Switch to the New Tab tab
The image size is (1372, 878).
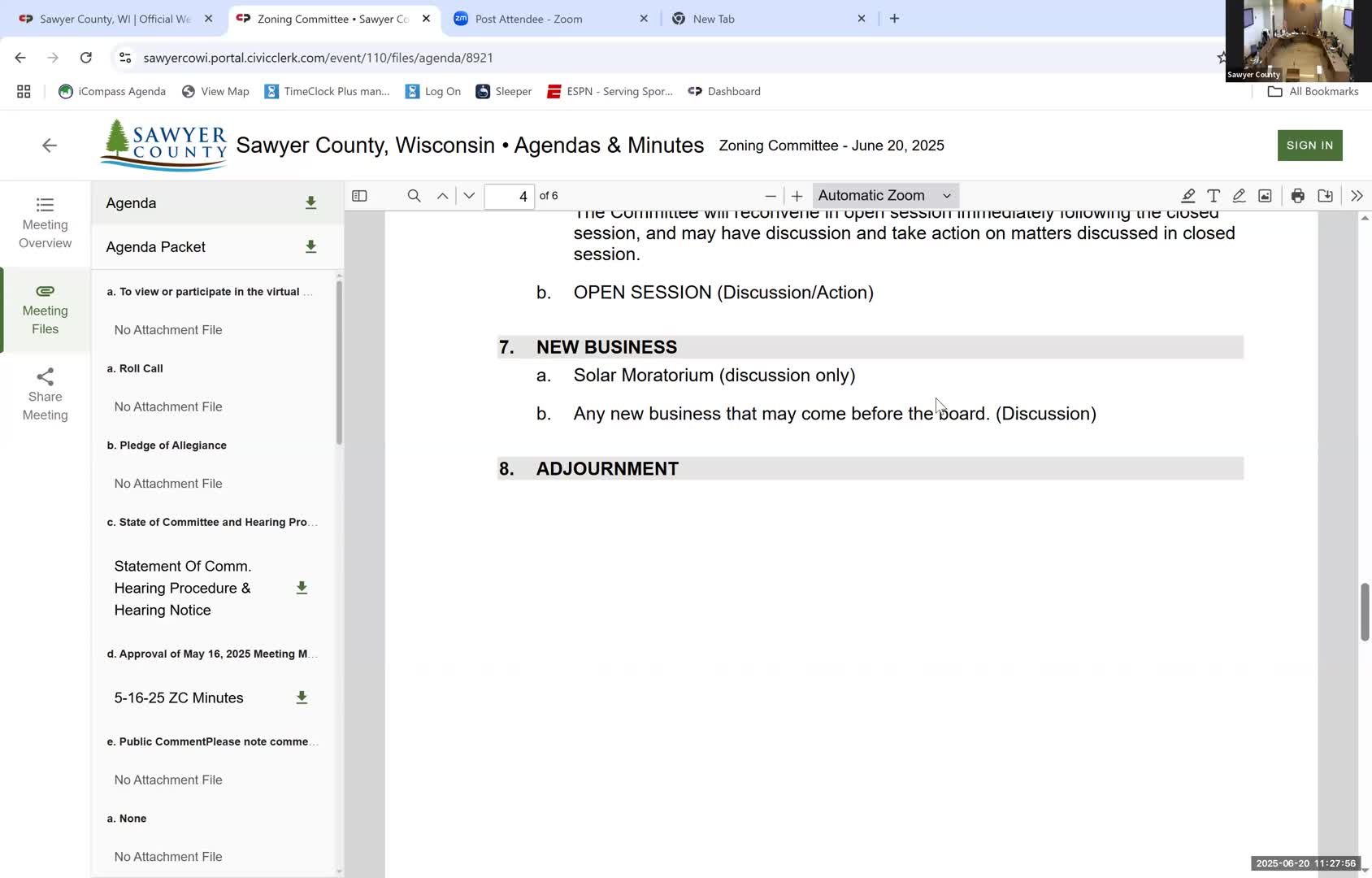714,19
